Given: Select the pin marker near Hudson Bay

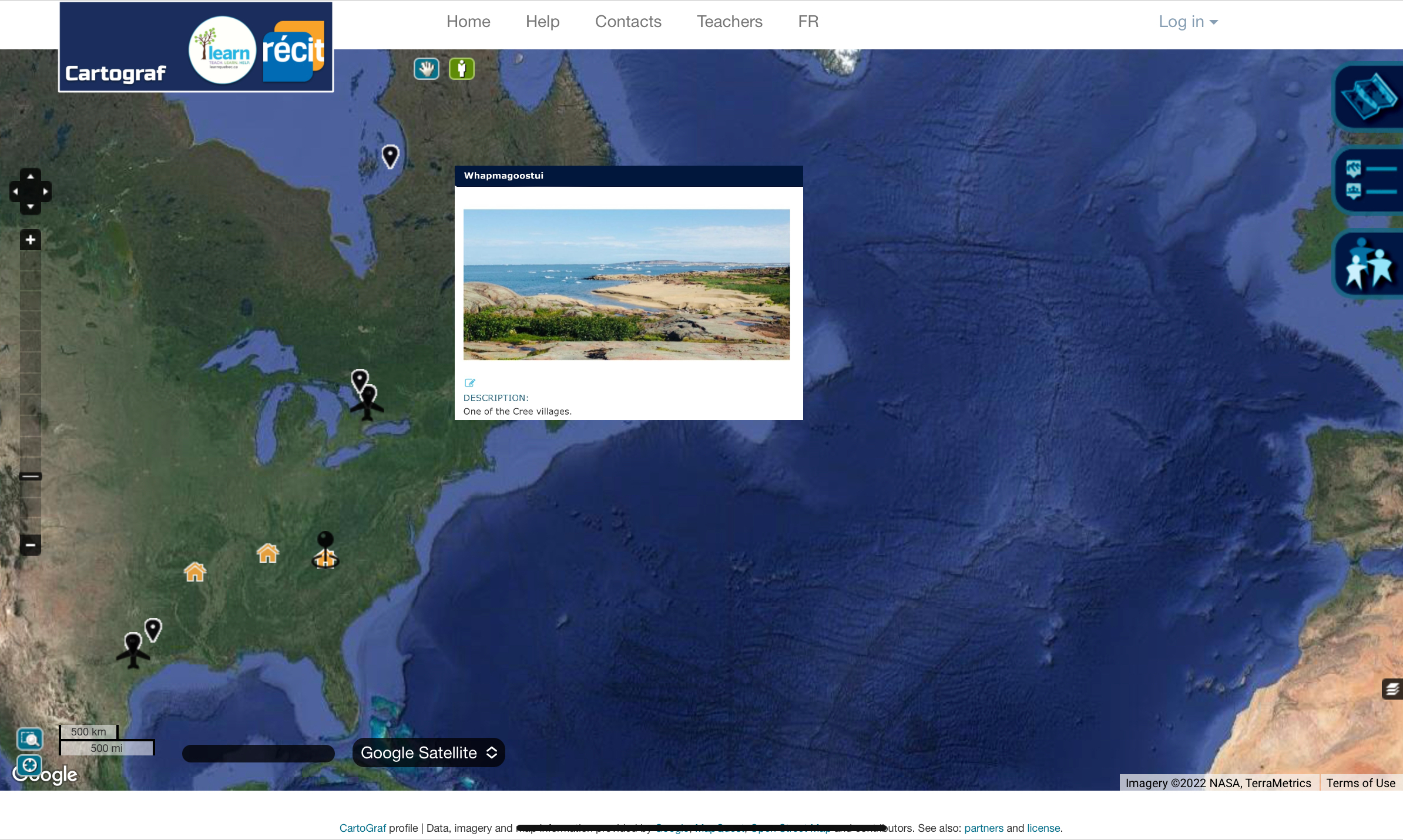Looking at the screenshot, I should pos(390,156).
